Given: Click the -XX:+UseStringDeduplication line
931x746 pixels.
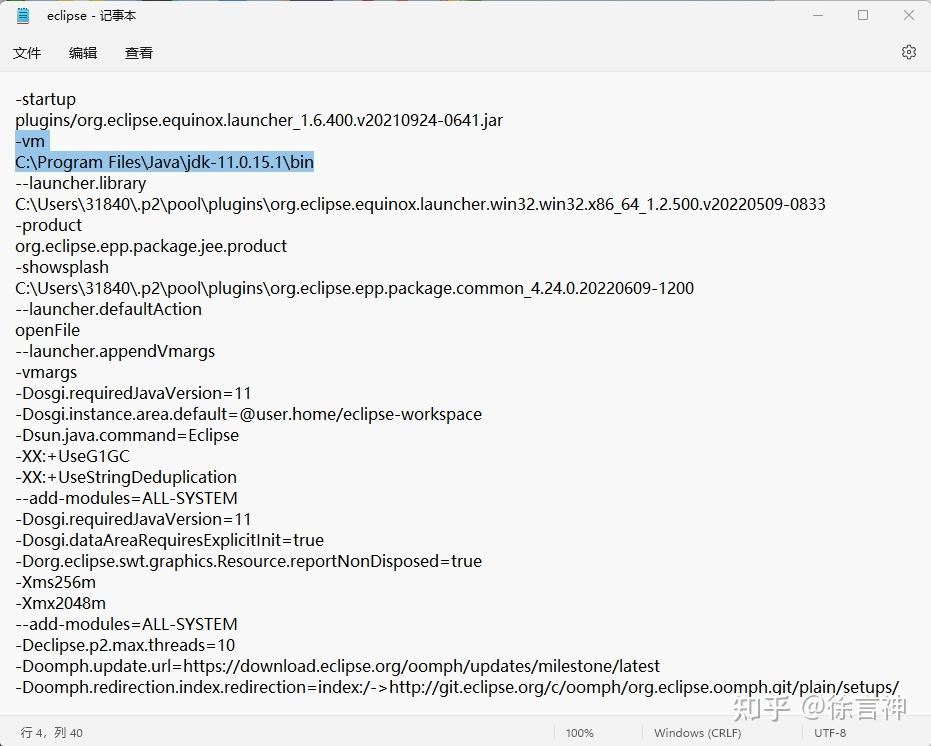Looking at the screenshot, I should [x=126, y=477].
